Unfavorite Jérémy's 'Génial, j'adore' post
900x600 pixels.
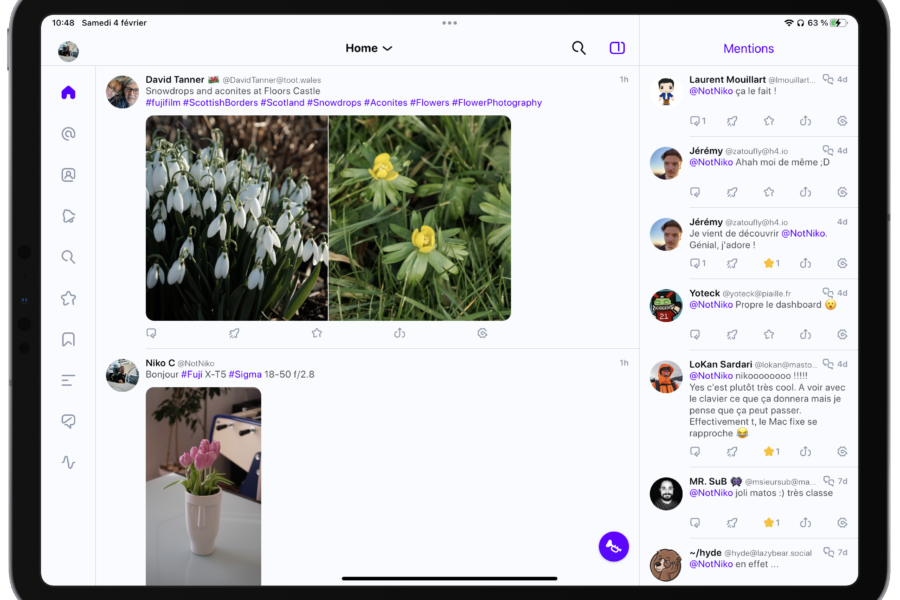[771, 263]
